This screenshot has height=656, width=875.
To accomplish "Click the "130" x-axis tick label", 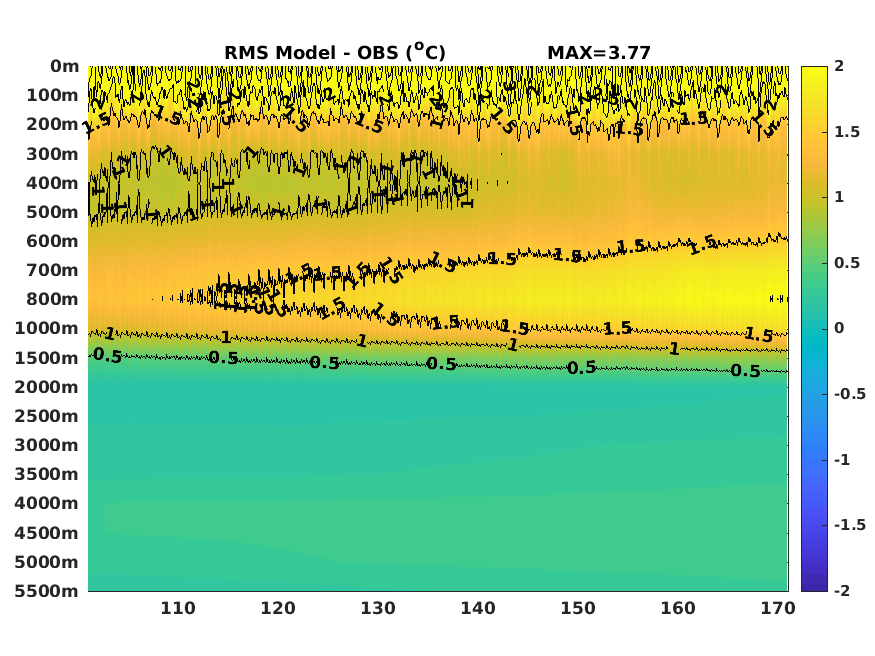I will pyautogui.click(x=378, y=608).
